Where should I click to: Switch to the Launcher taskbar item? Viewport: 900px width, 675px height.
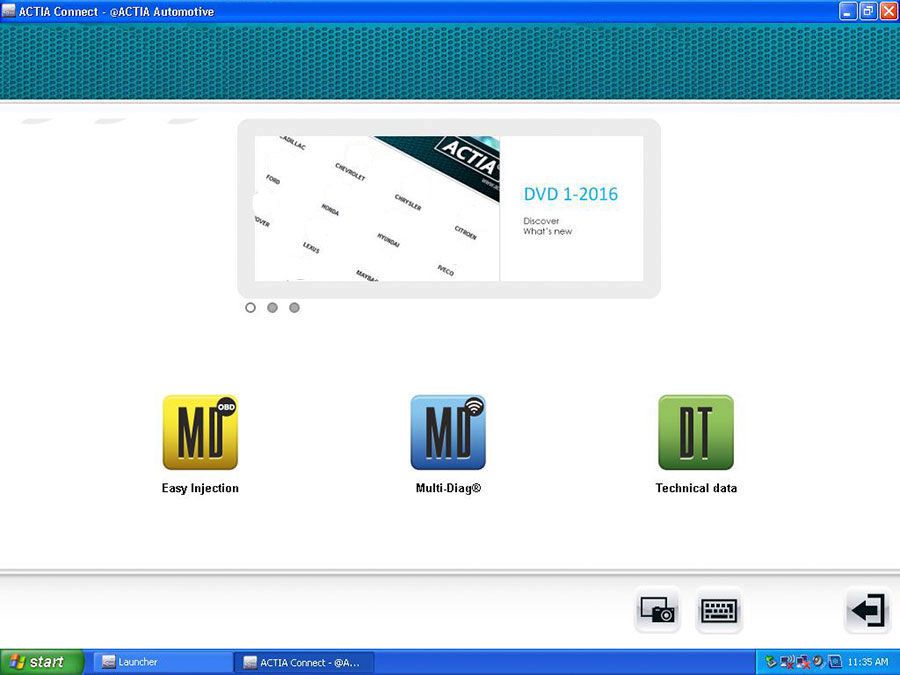[x=162, y=662]
